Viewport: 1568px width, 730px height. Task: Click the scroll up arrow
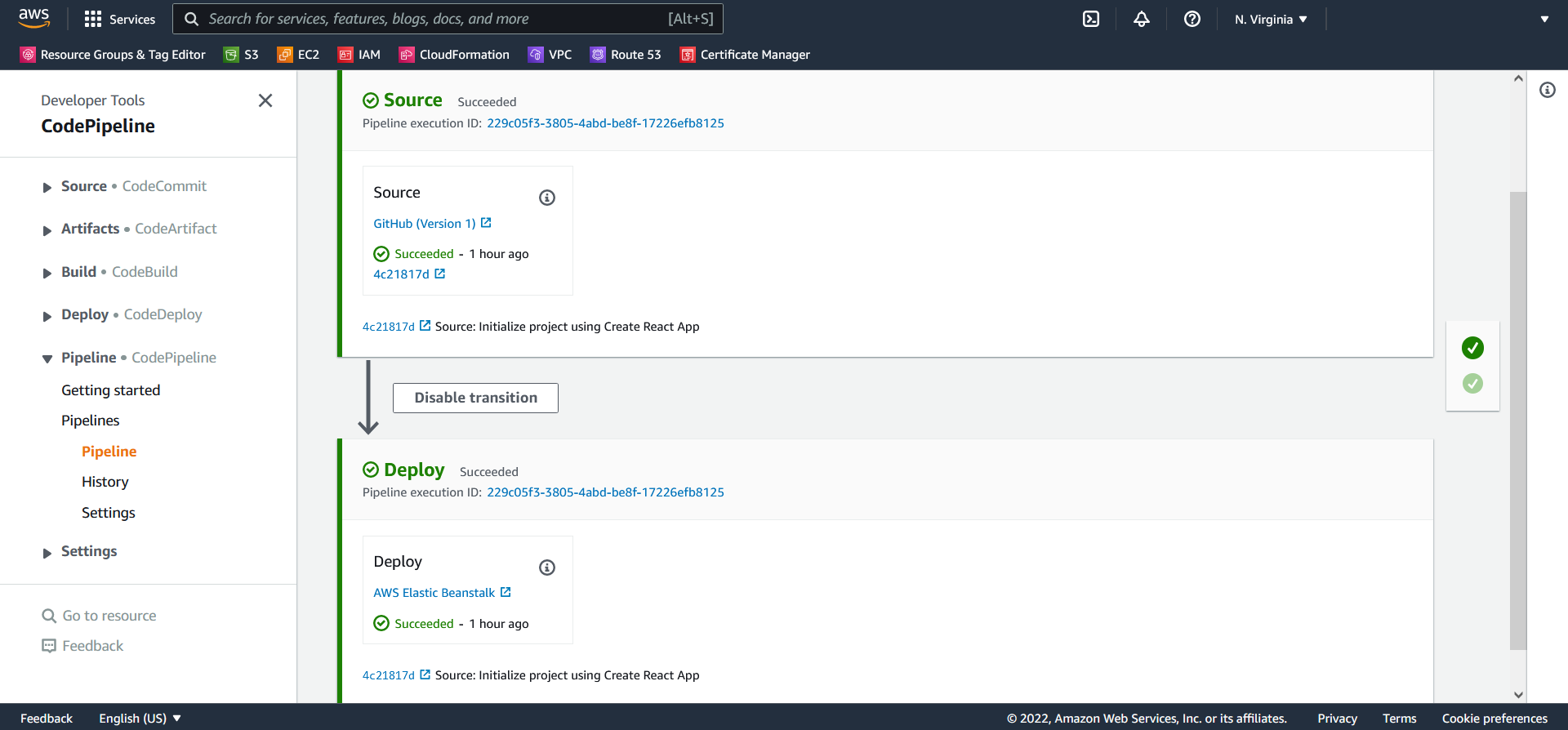tap(1518, 78)
